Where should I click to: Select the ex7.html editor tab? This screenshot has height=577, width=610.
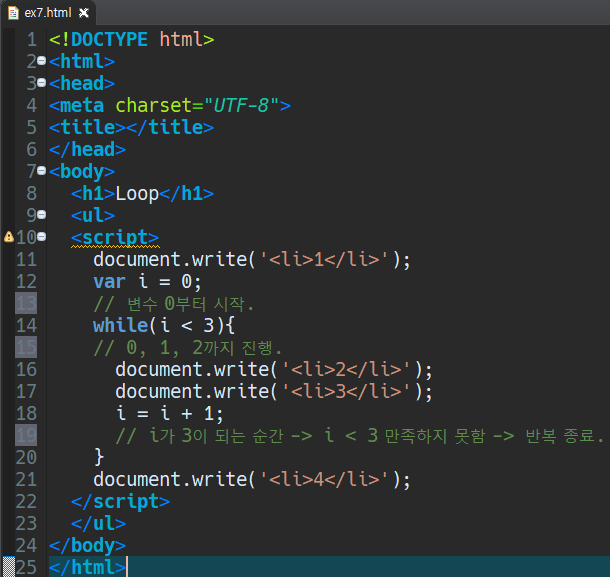48,13
